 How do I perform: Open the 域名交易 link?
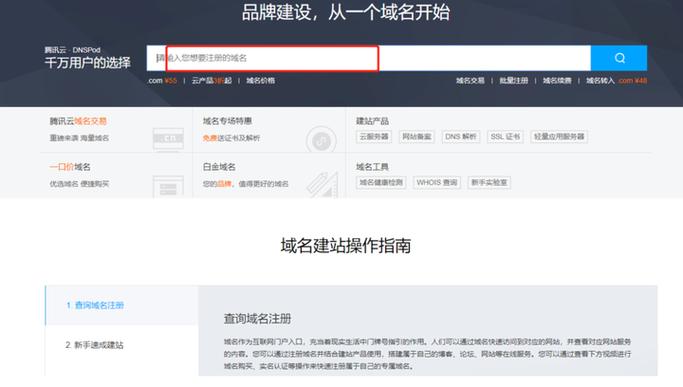tap(470, 81)
